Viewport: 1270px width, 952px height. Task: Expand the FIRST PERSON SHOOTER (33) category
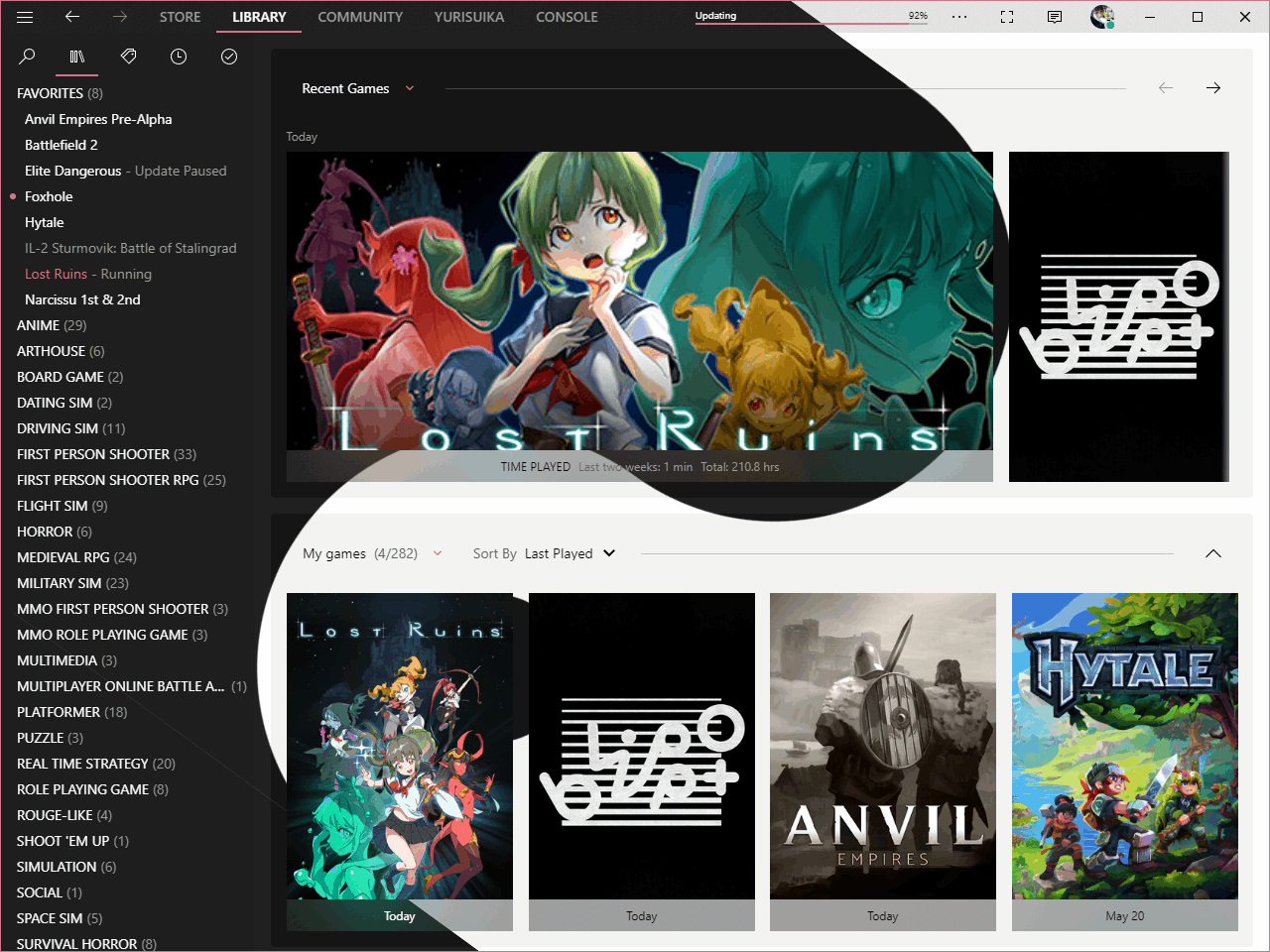coord(106,454)
